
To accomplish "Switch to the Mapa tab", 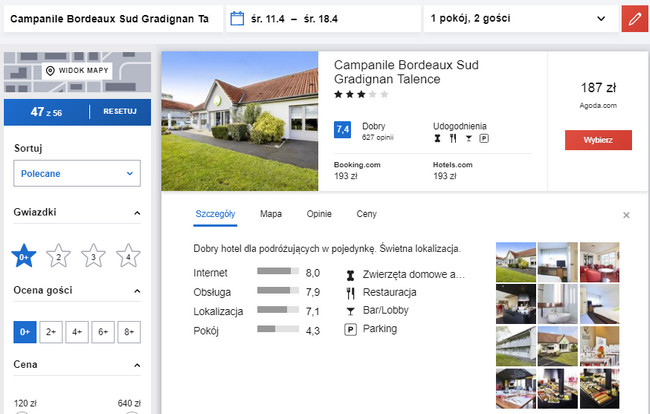I will (271, 214).
